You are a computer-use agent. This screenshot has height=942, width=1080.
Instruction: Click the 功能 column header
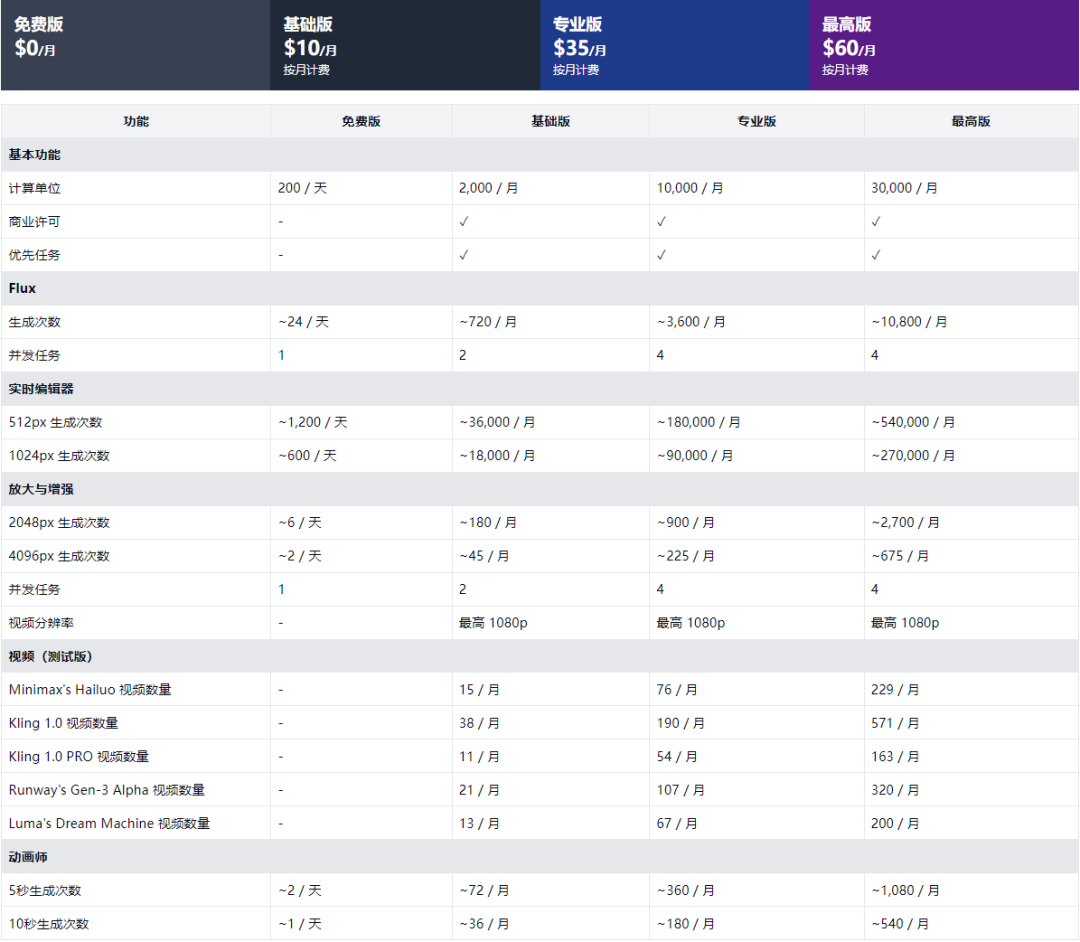(136, 121)
